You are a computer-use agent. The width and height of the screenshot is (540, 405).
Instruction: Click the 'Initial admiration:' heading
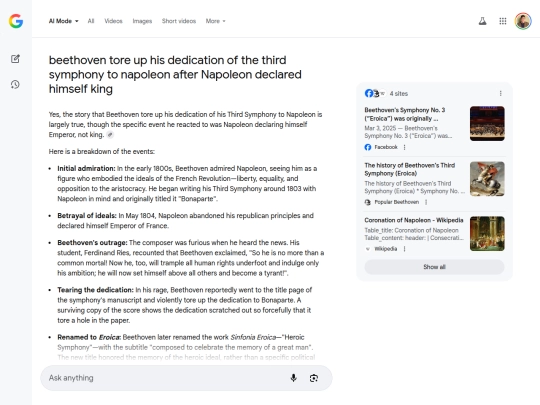(86, 168)
